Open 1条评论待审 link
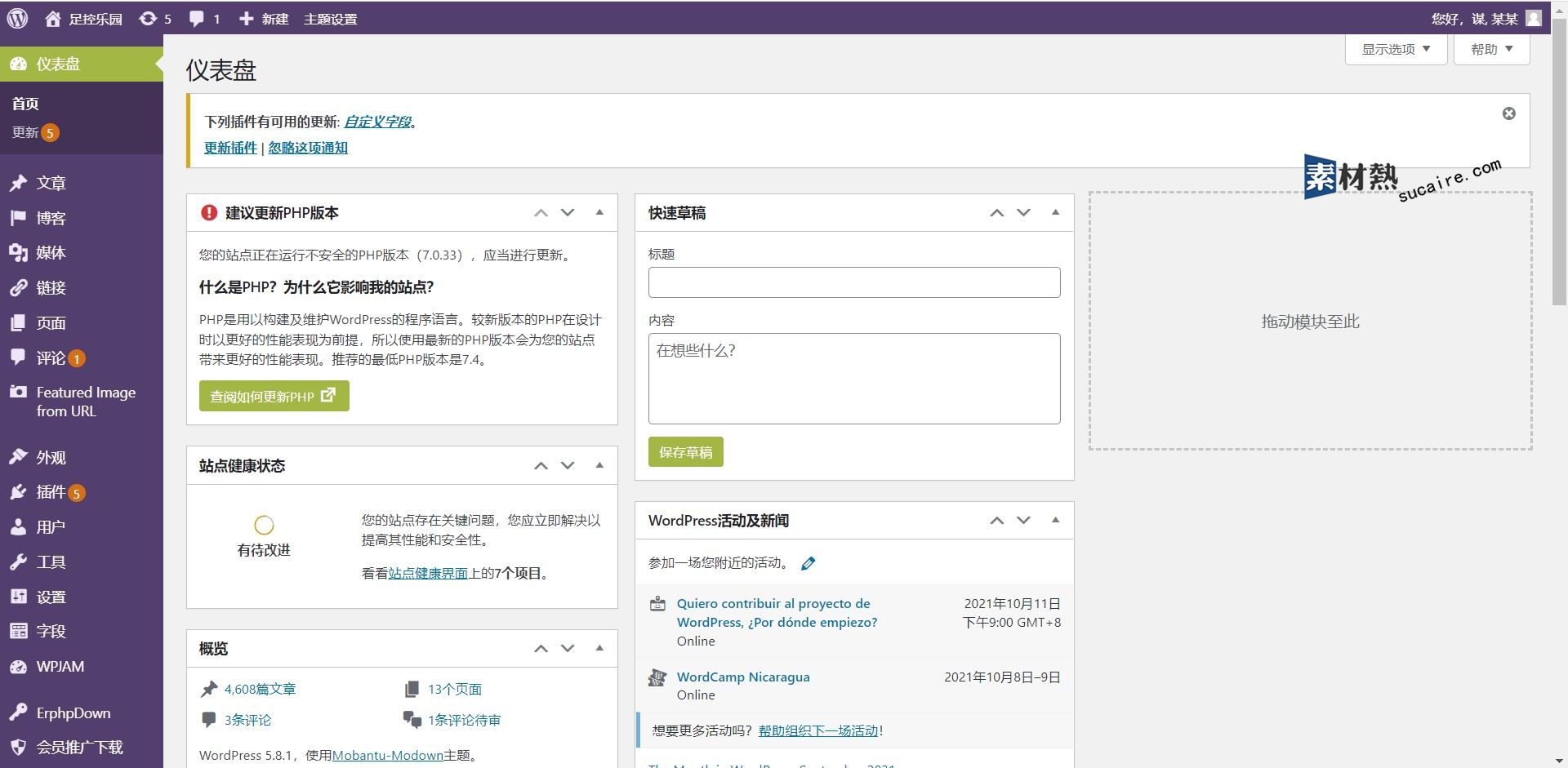 464,720
